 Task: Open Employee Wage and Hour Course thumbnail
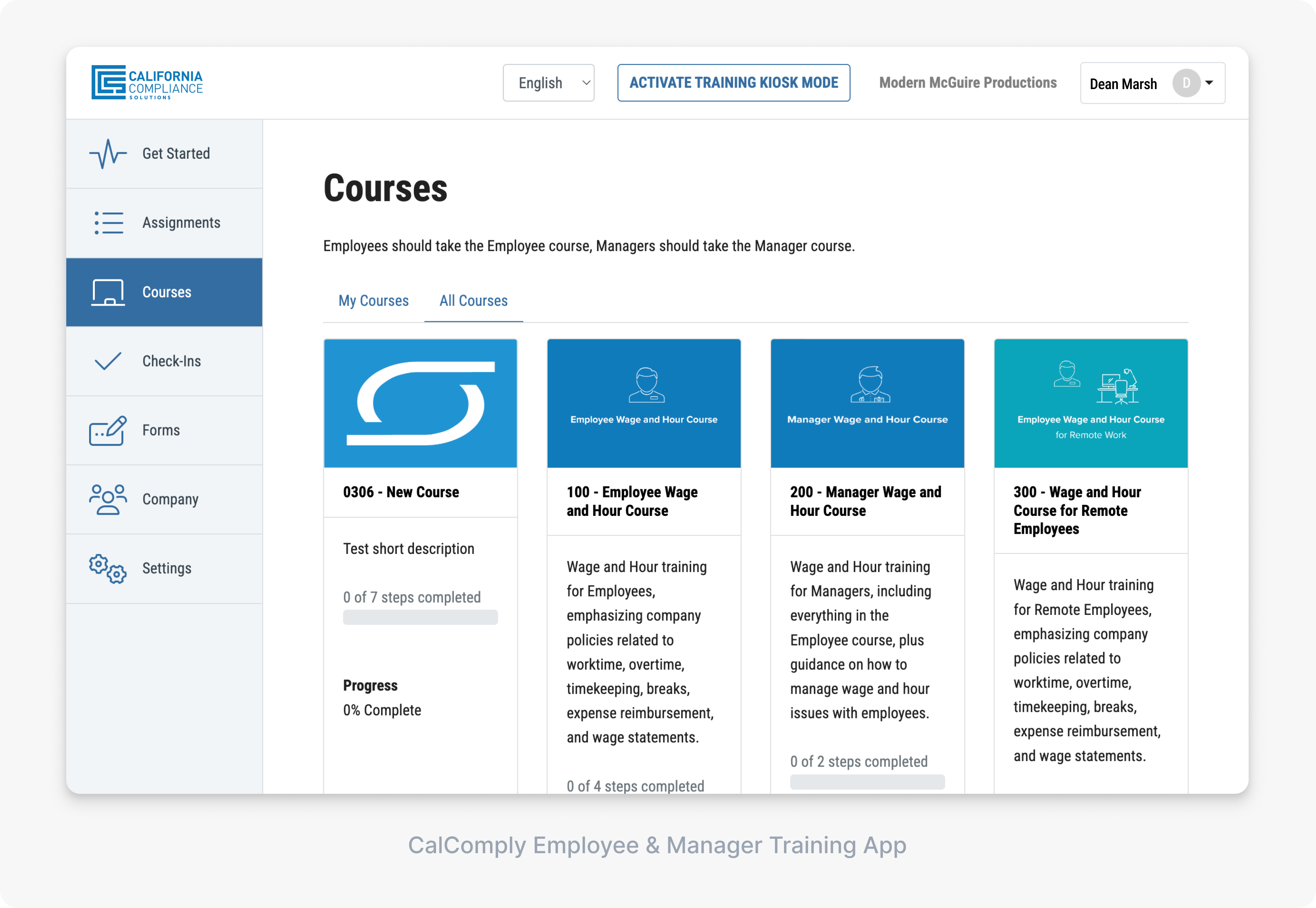644,404
